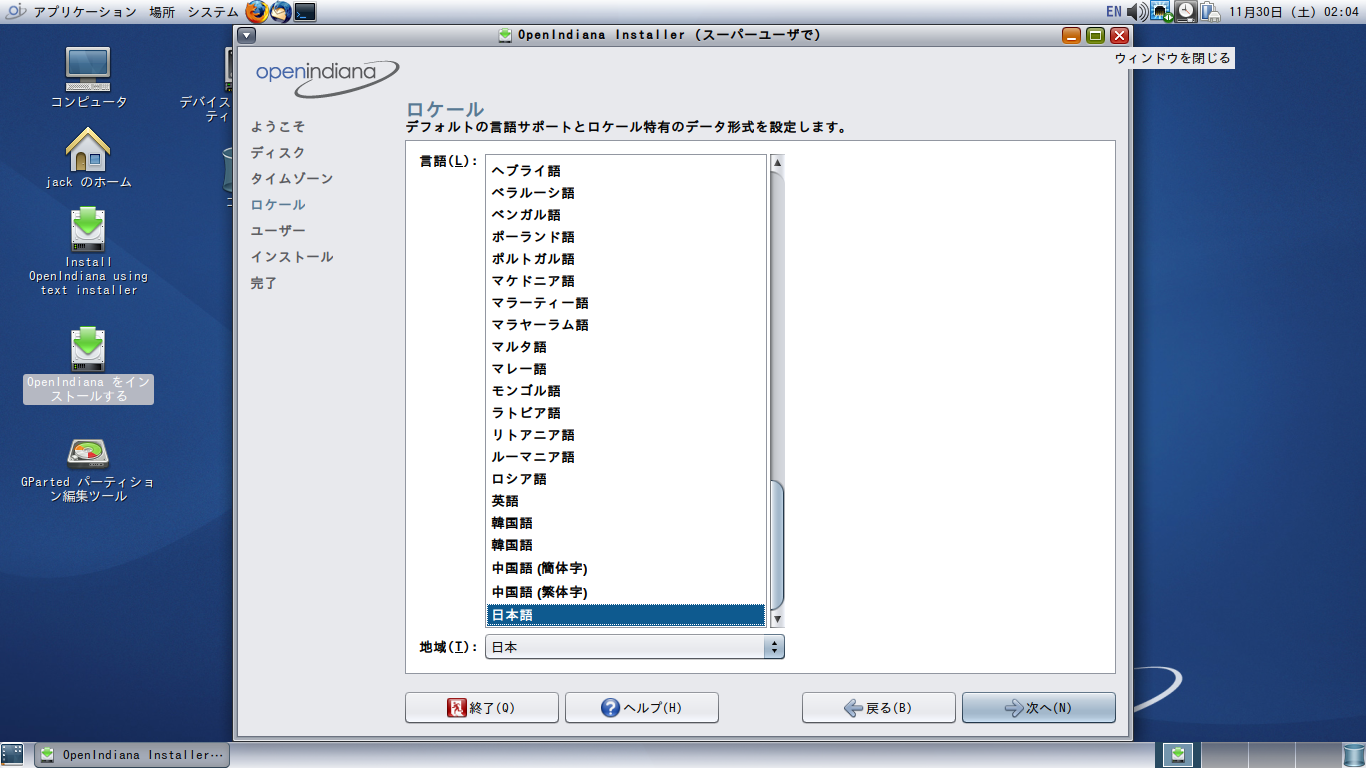Select 英語 in language list
1366x768 pixels.
pos(626,501)
